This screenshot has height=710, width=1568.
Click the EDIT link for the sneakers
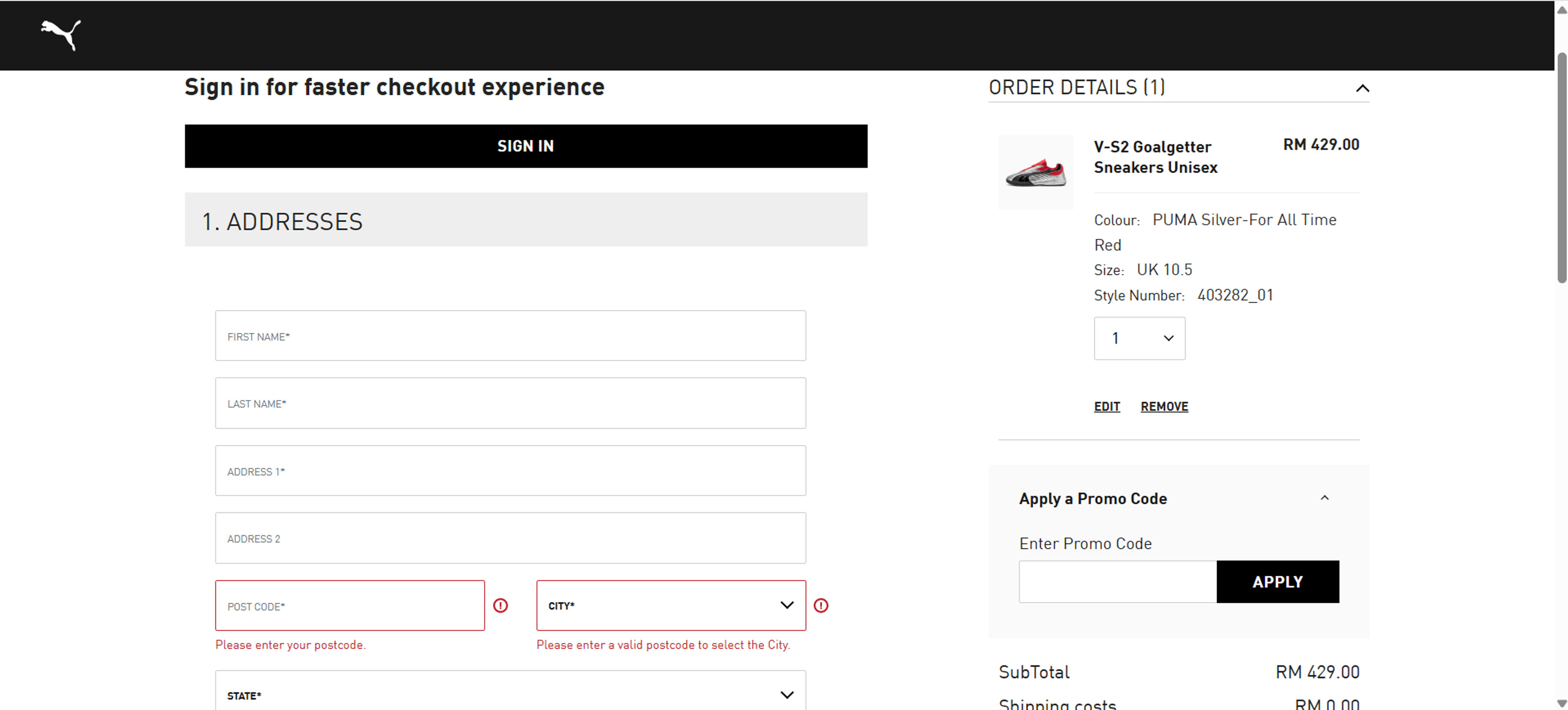[x=1107, y=406]
